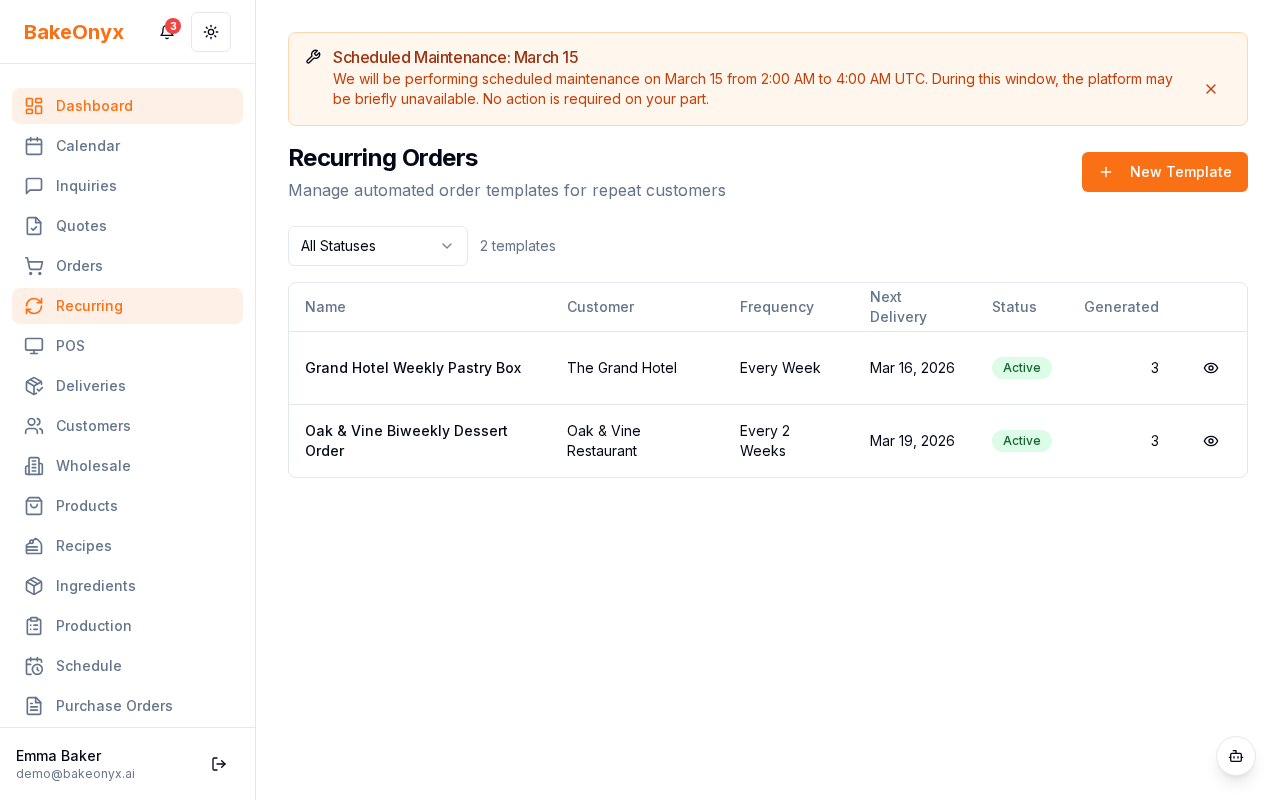Image resolution: width=1280 pixels, height=800 pixels.
Task: Navigate to the POS screen
Action: coord(70,346)
